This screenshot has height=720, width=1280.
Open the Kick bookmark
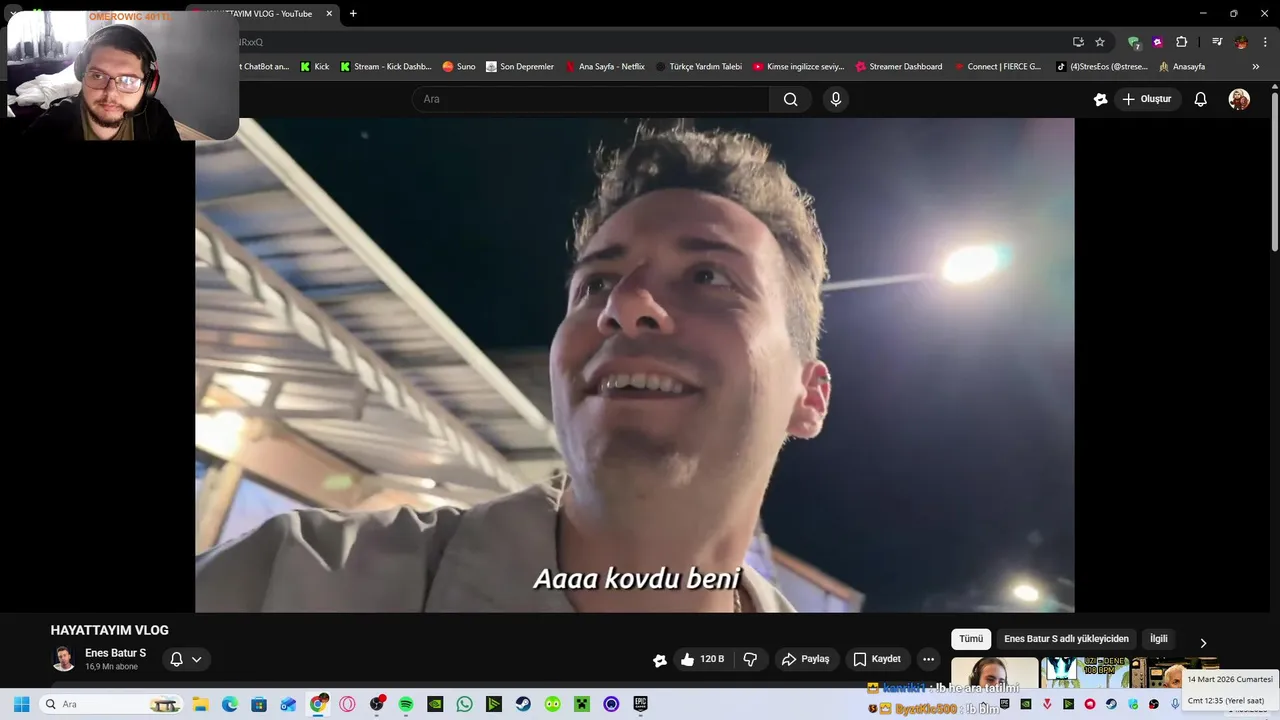315,67
